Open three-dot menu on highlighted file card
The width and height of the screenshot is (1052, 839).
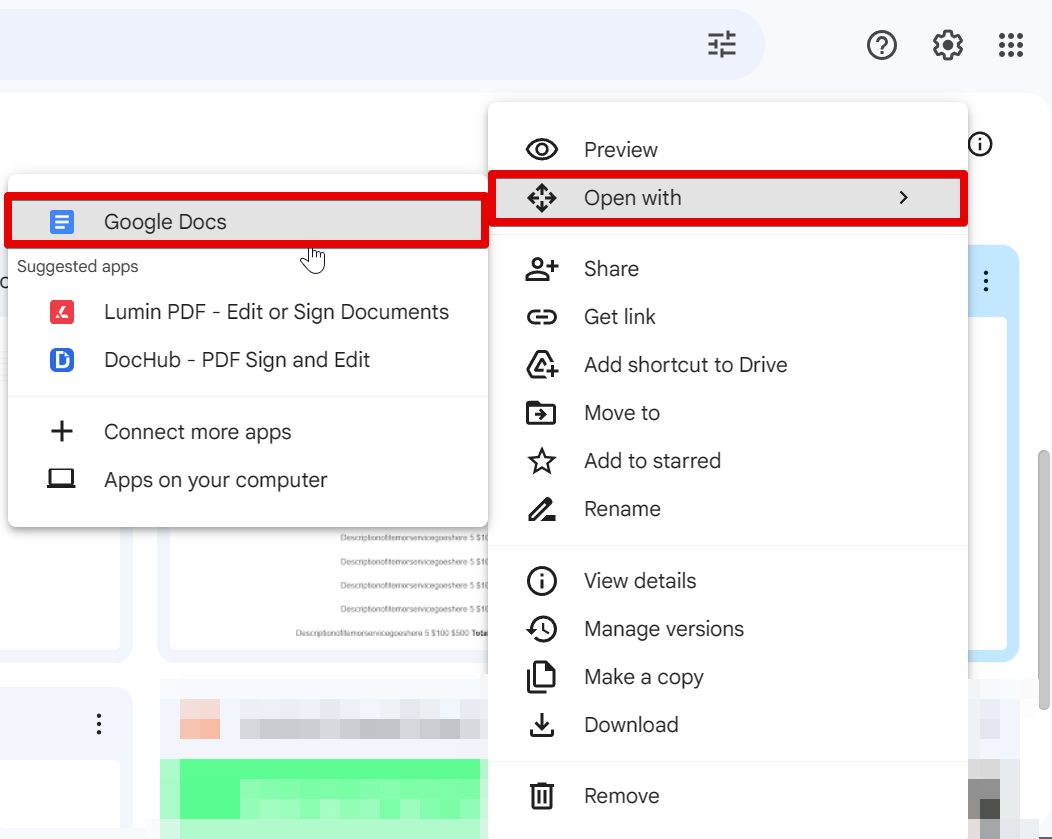pyautogui.click(x=986, y=281)
